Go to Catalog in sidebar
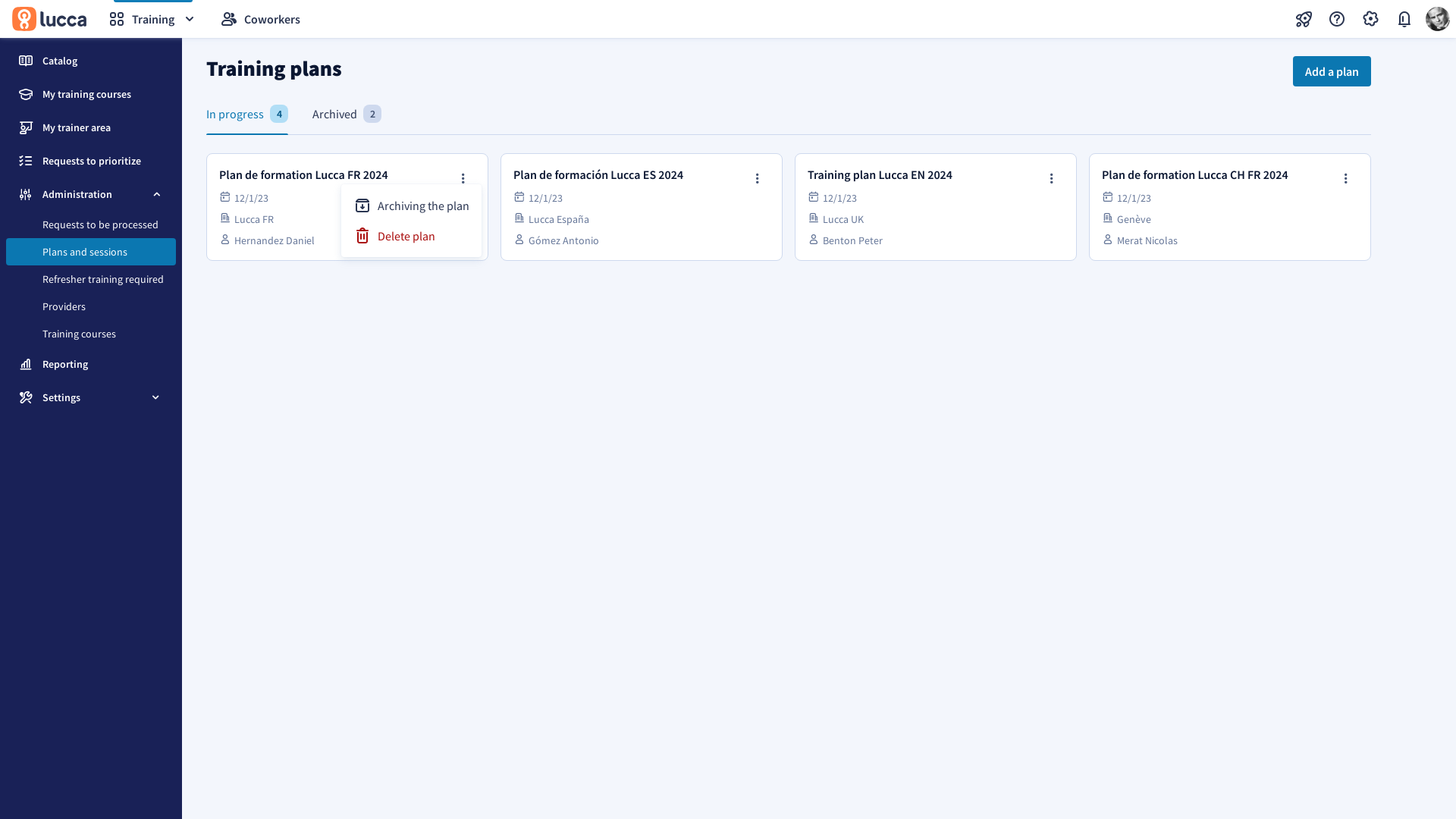The height and width of the screenshot is (819, 1456). [91, 61]
